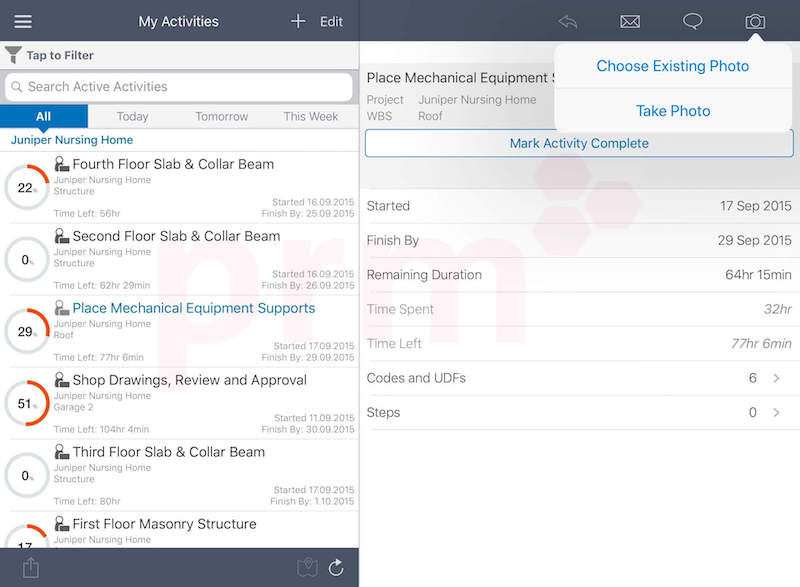Click the 51% progress ring for Shop Drawings
This screenshot has height=587, width=800.
[26, 403]
